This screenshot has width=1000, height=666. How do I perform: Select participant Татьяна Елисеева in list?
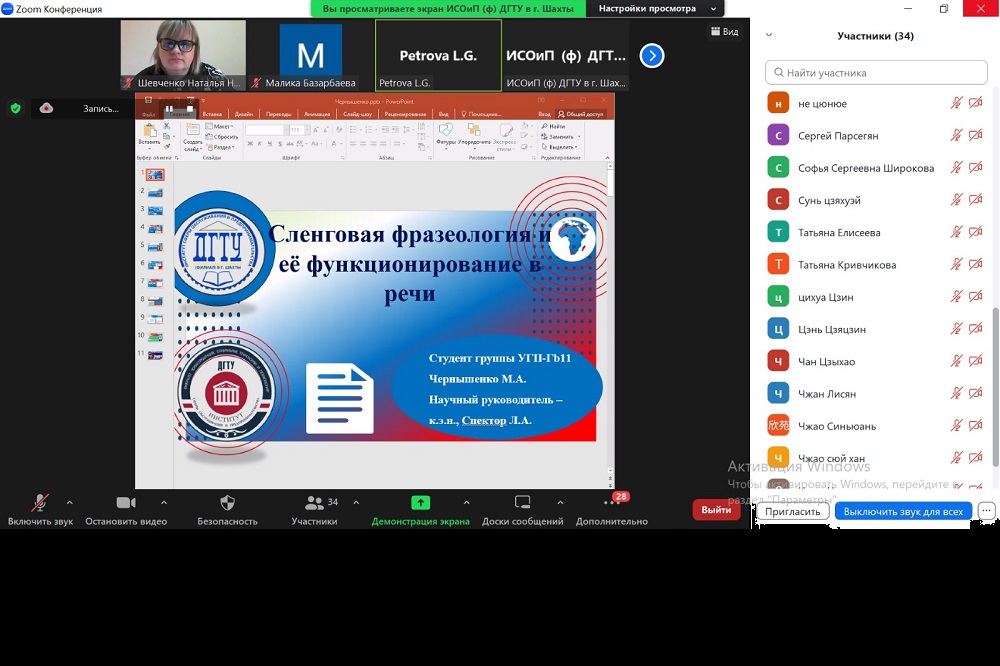click(839, 233)
